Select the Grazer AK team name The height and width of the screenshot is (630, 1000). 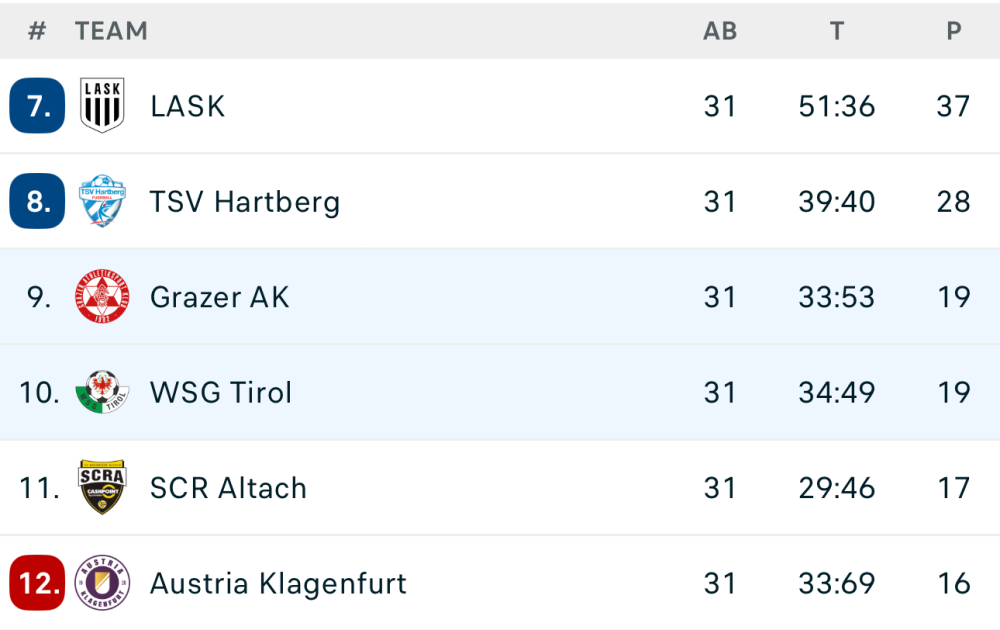[x=219, y=297]
